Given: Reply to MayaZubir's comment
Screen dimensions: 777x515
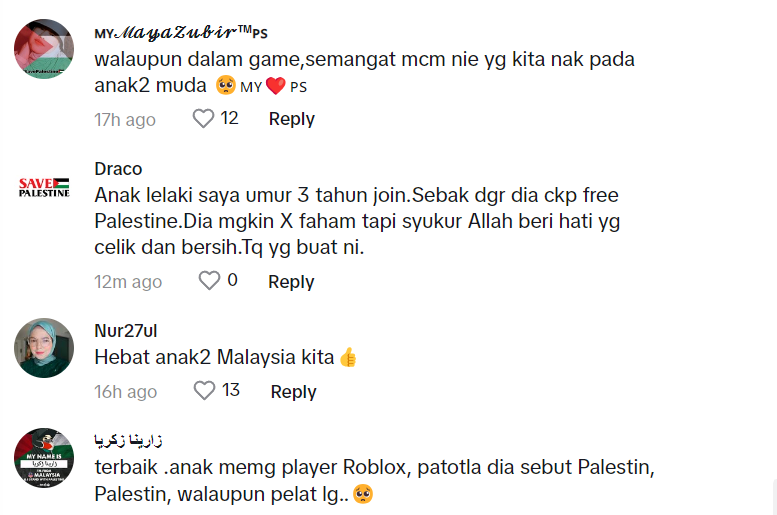Looking at the screenshot, I should pos(292,119).
